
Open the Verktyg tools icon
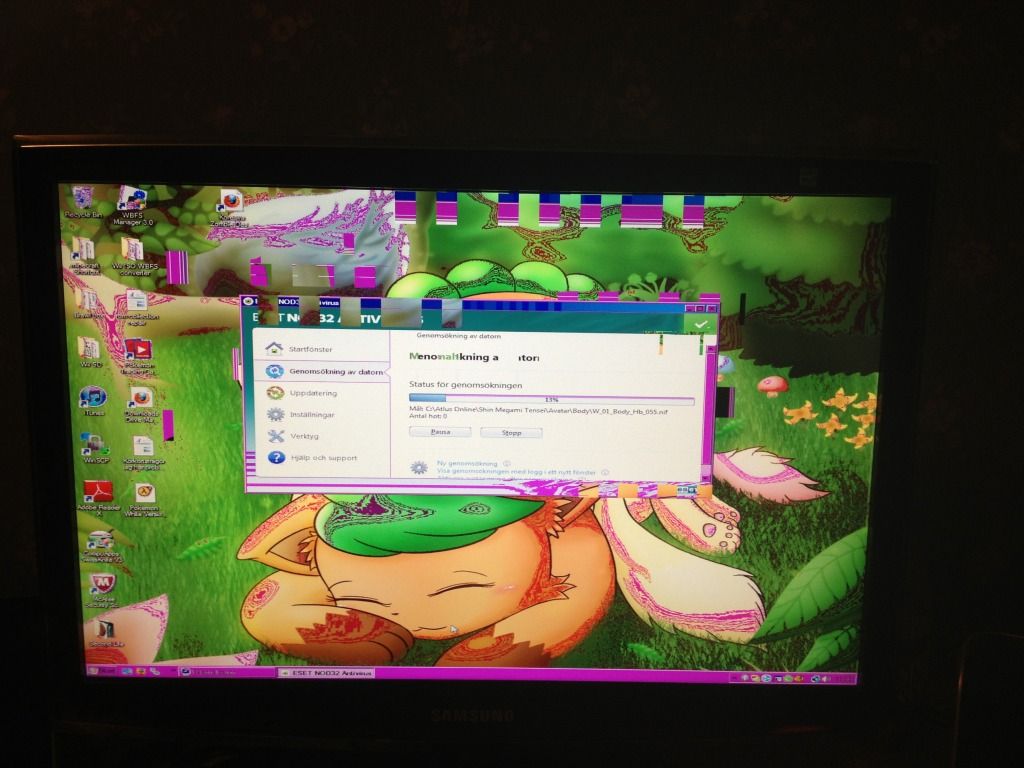click(276, 436)
